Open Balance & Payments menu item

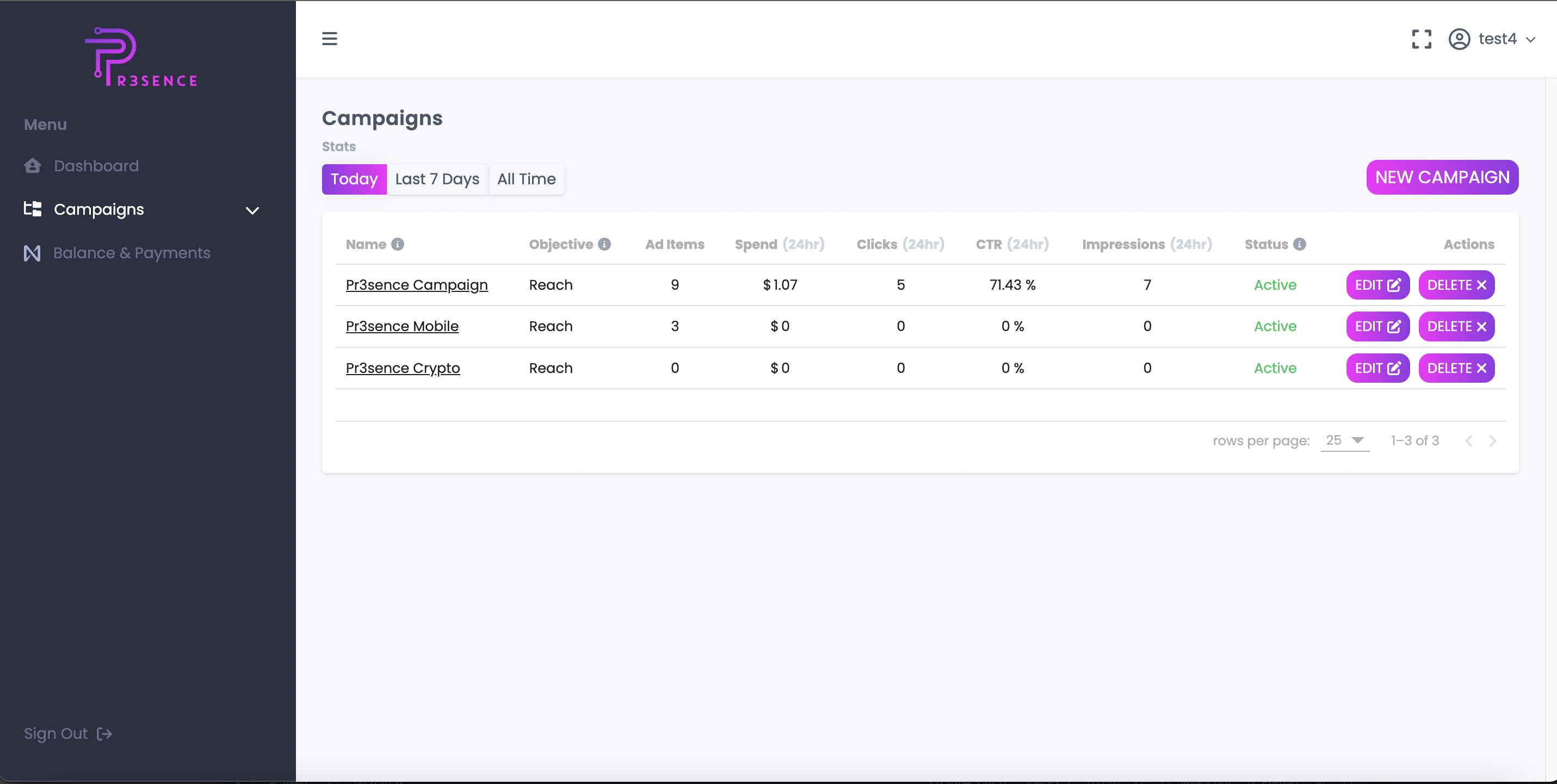(x=131, y=253)
